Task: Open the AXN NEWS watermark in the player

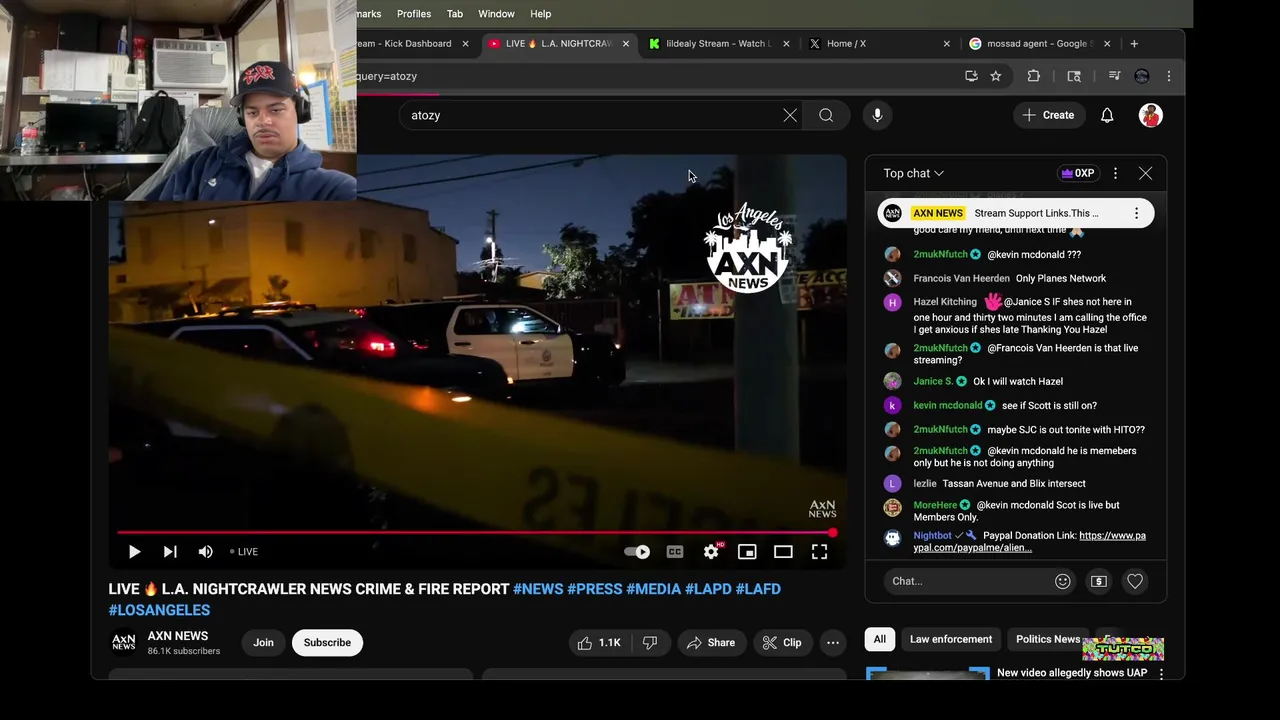Action: [822, 509]
